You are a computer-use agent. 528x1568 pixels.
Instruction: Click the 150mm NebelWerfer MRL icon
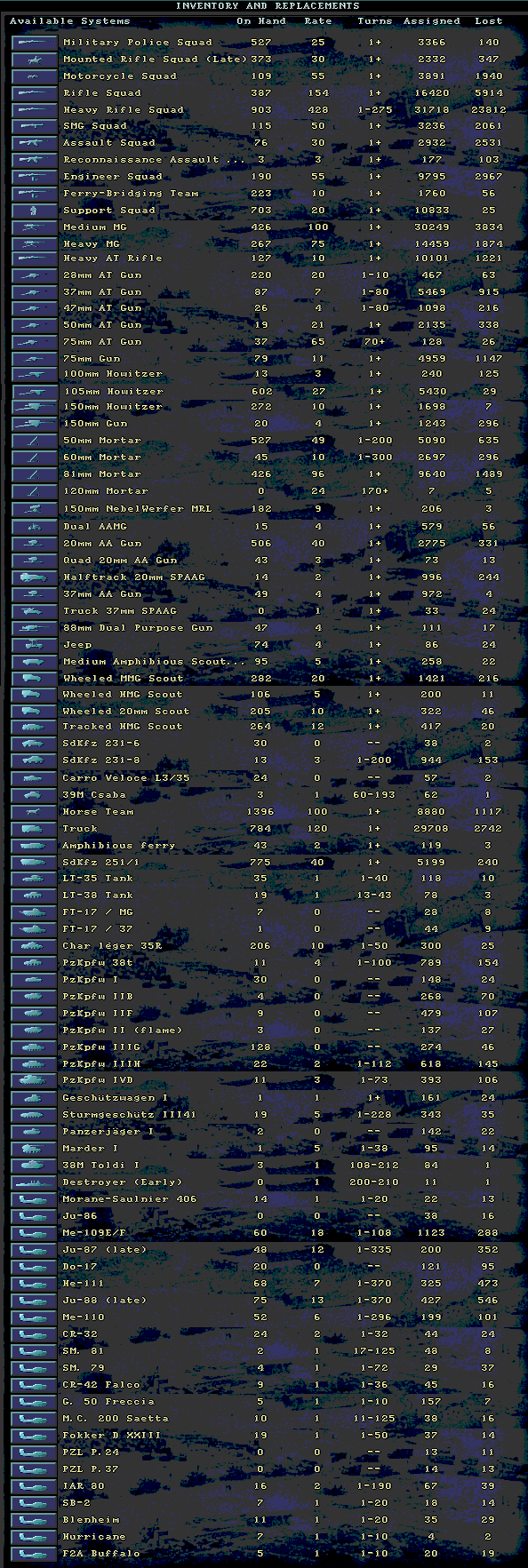click(x=35, y=509)
